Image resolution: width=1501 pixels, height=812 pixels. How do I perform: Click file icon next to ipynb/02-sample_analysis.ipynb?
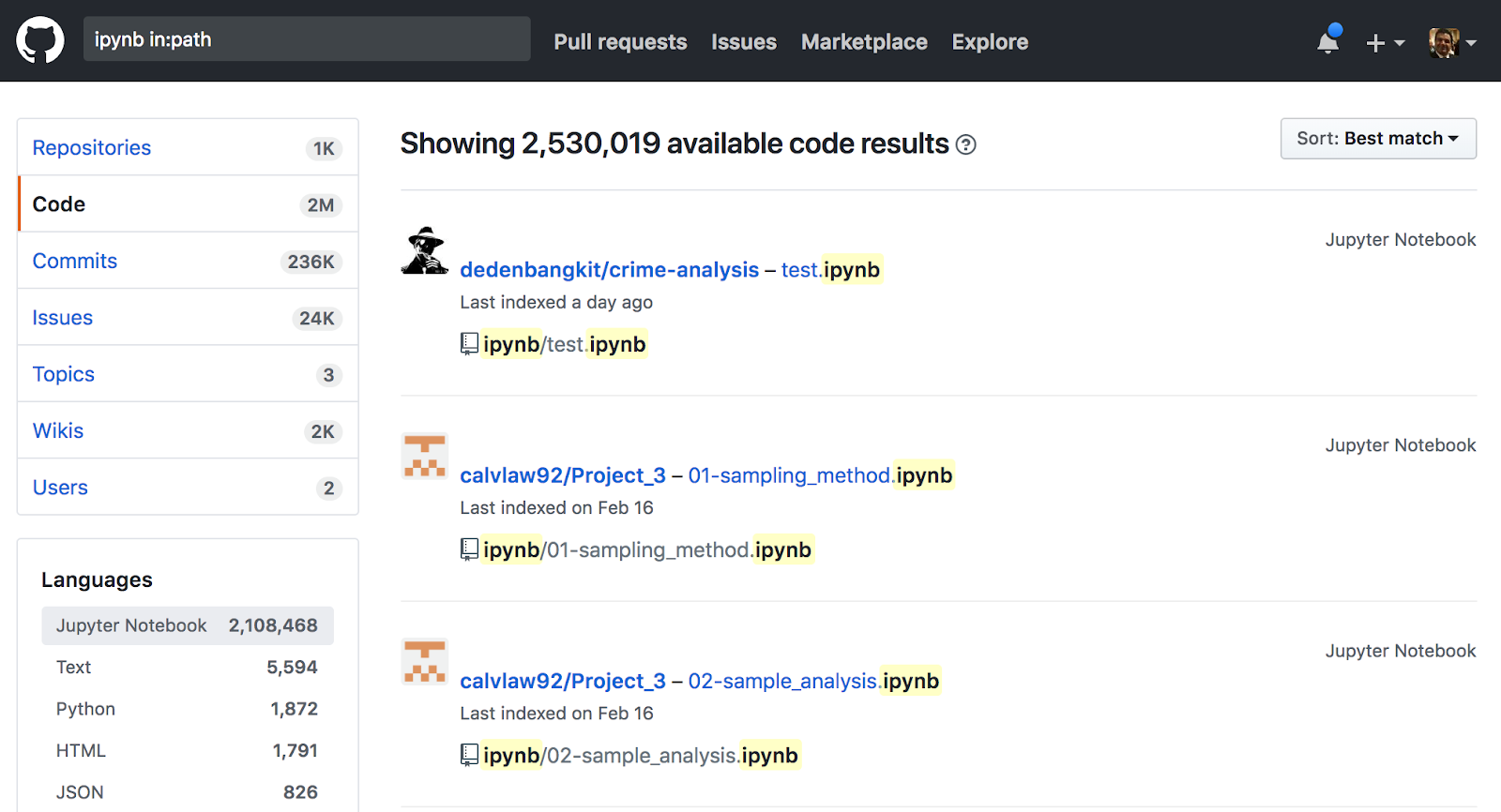coord(469,755)
